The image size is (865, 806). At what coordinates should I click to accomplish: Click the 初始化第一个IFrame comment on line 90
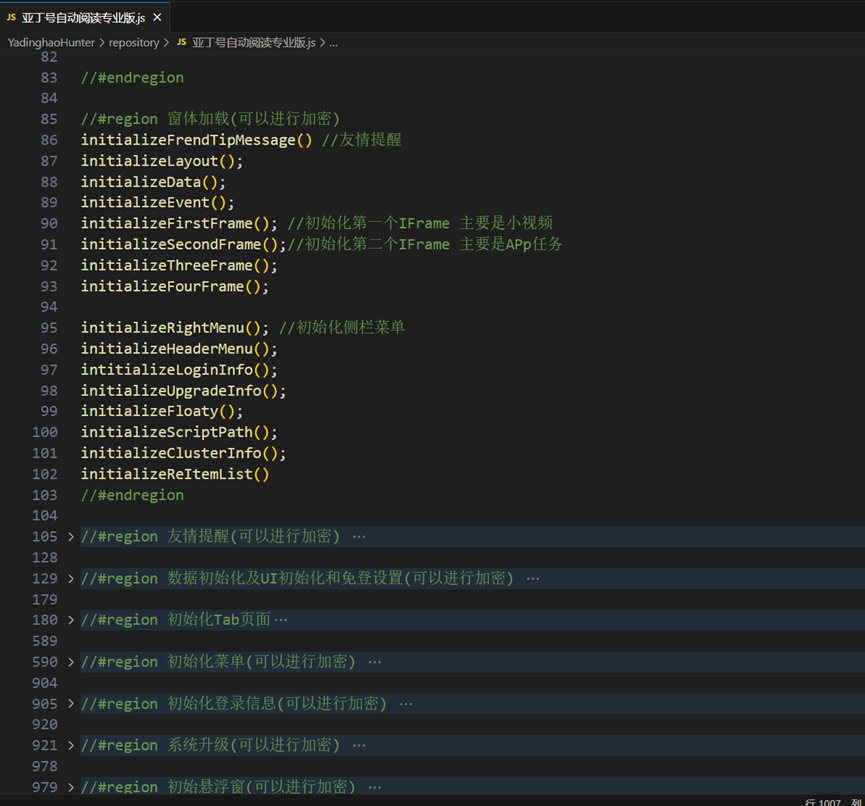coord(420,223)
